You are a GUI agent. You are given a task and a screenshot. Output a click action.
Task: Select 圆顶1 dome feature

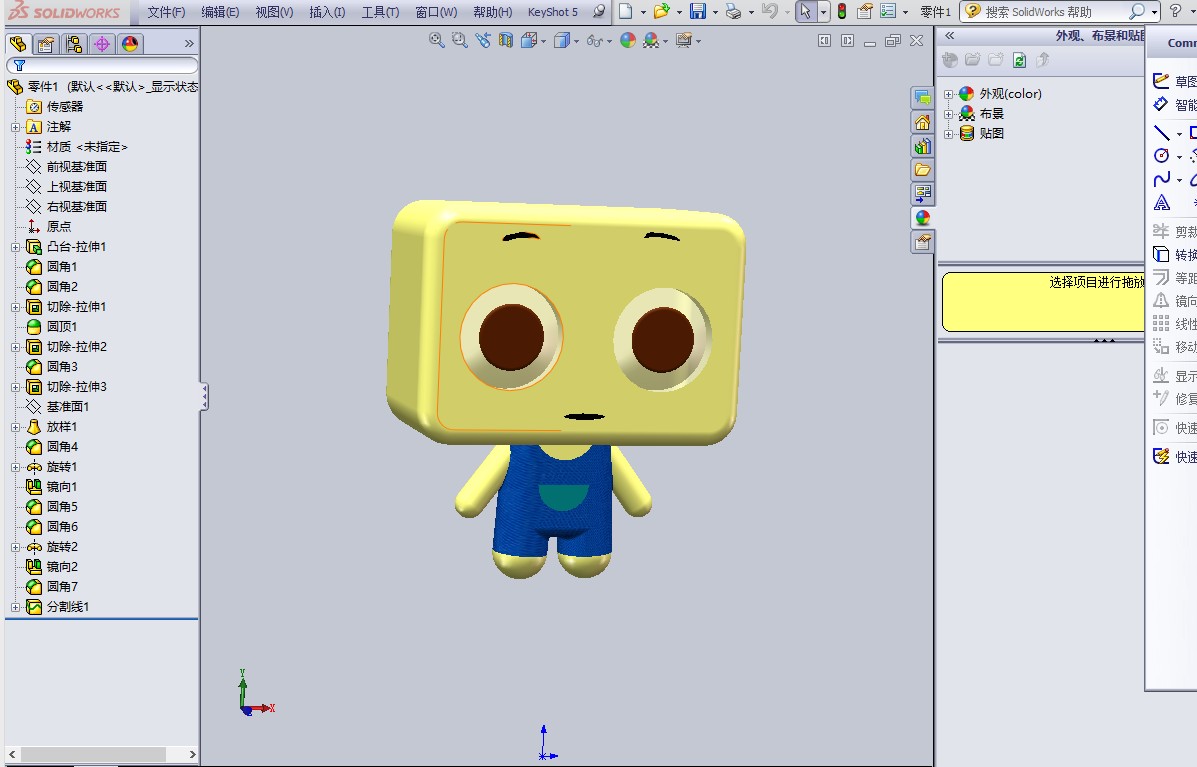point(62,327)
